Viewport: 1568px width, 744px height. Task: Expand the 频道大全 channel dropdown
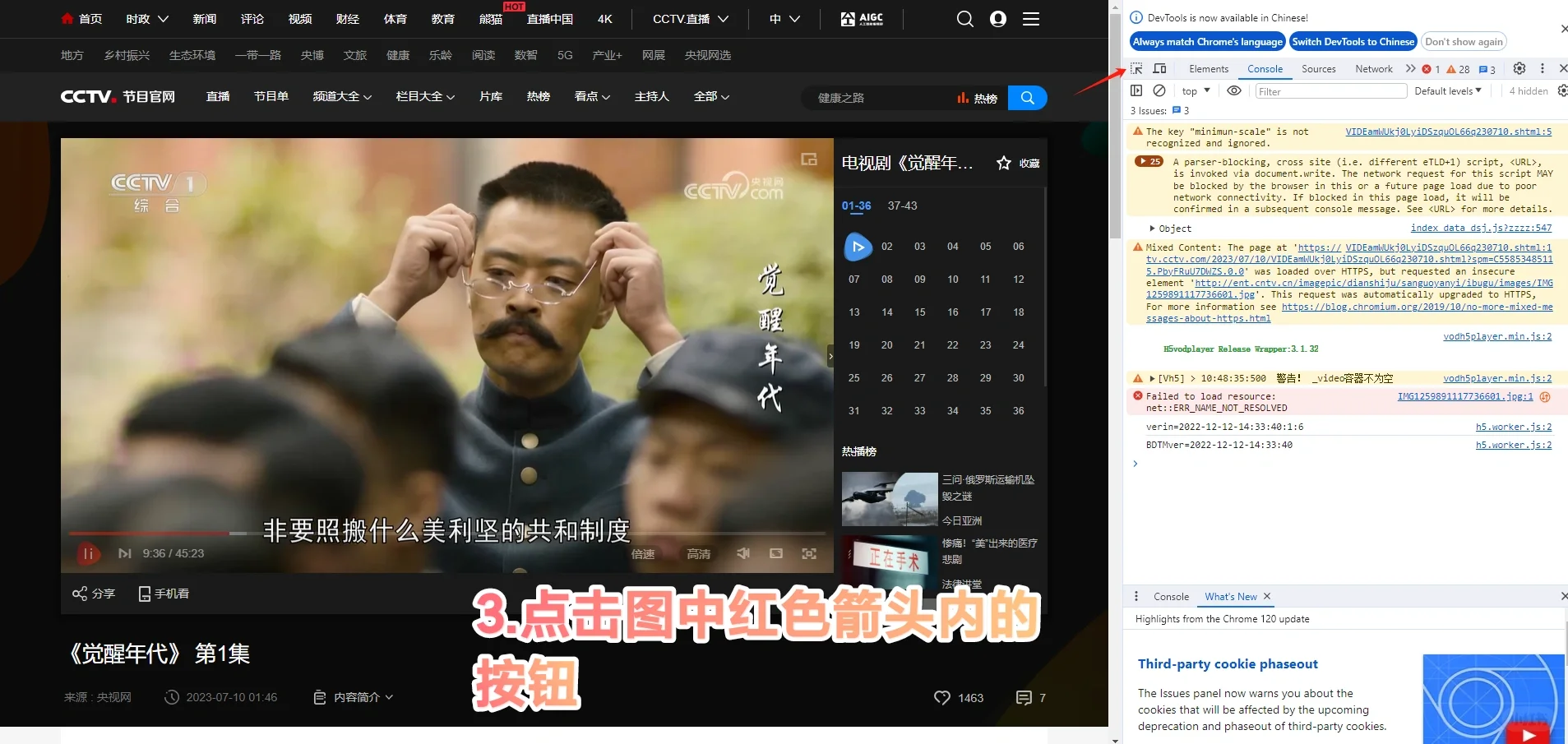(x=342, y=97)
